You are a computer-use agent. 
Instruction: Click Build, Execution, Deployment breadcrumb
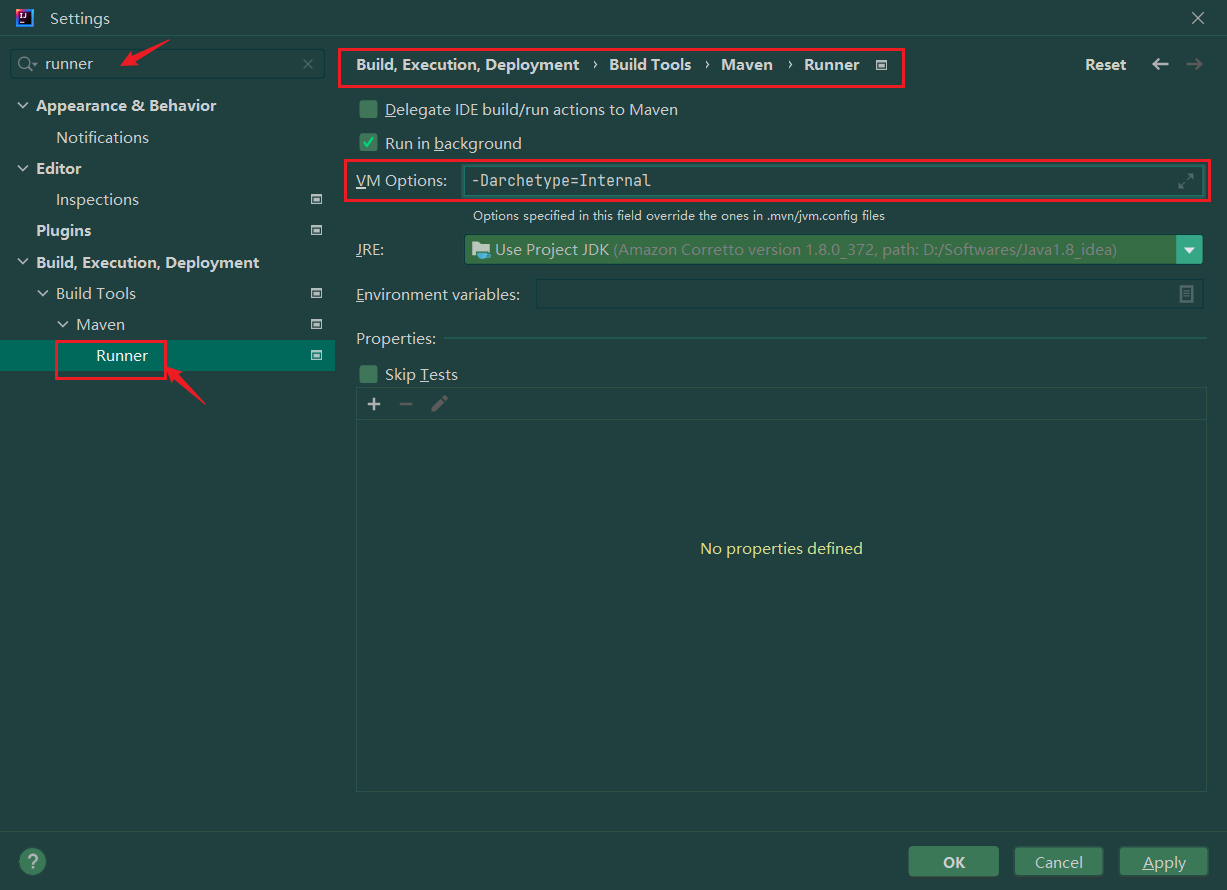click(x=467, y=65)
